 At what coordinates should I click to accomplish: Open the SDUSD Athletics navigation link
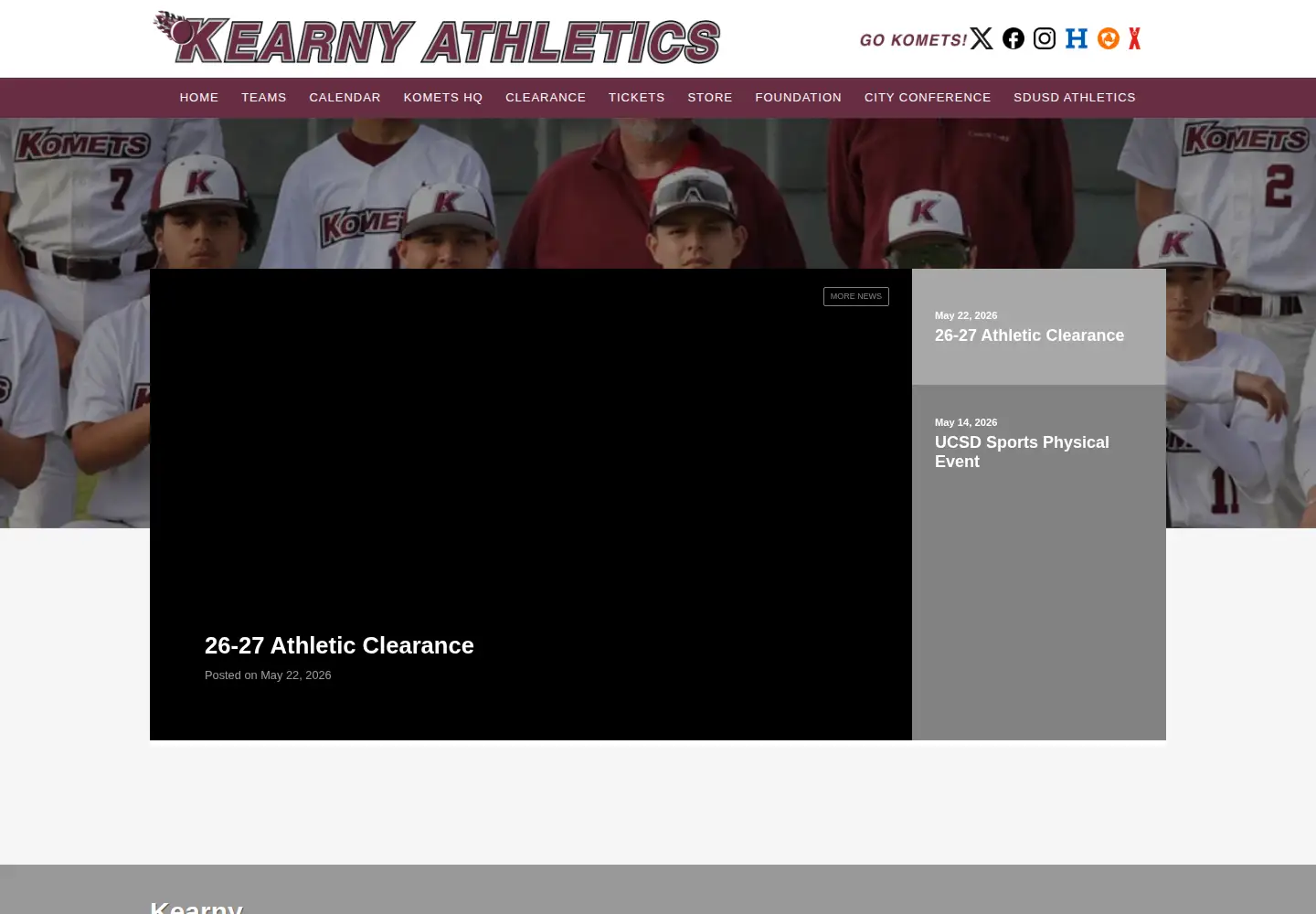[1075, 98]
